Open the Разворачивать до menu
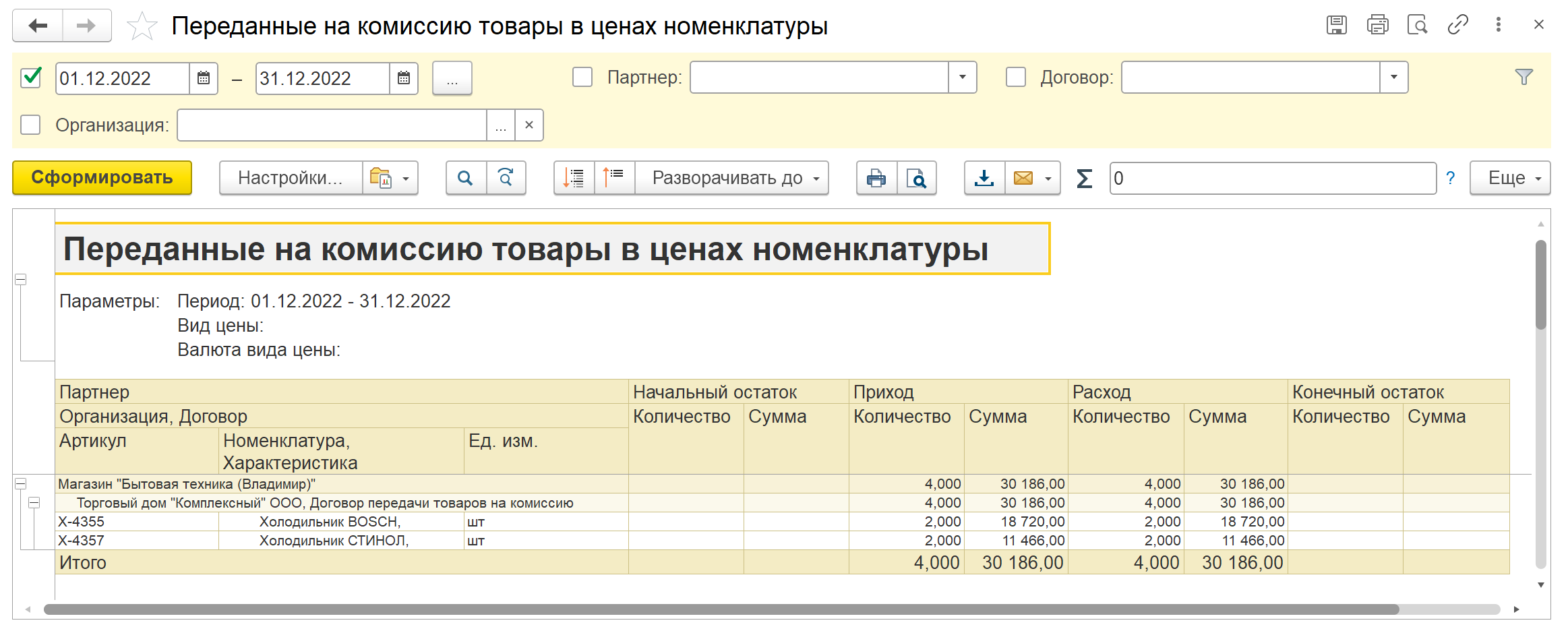The width and height of the screenshot is (1568, 631). coord(732,178)
